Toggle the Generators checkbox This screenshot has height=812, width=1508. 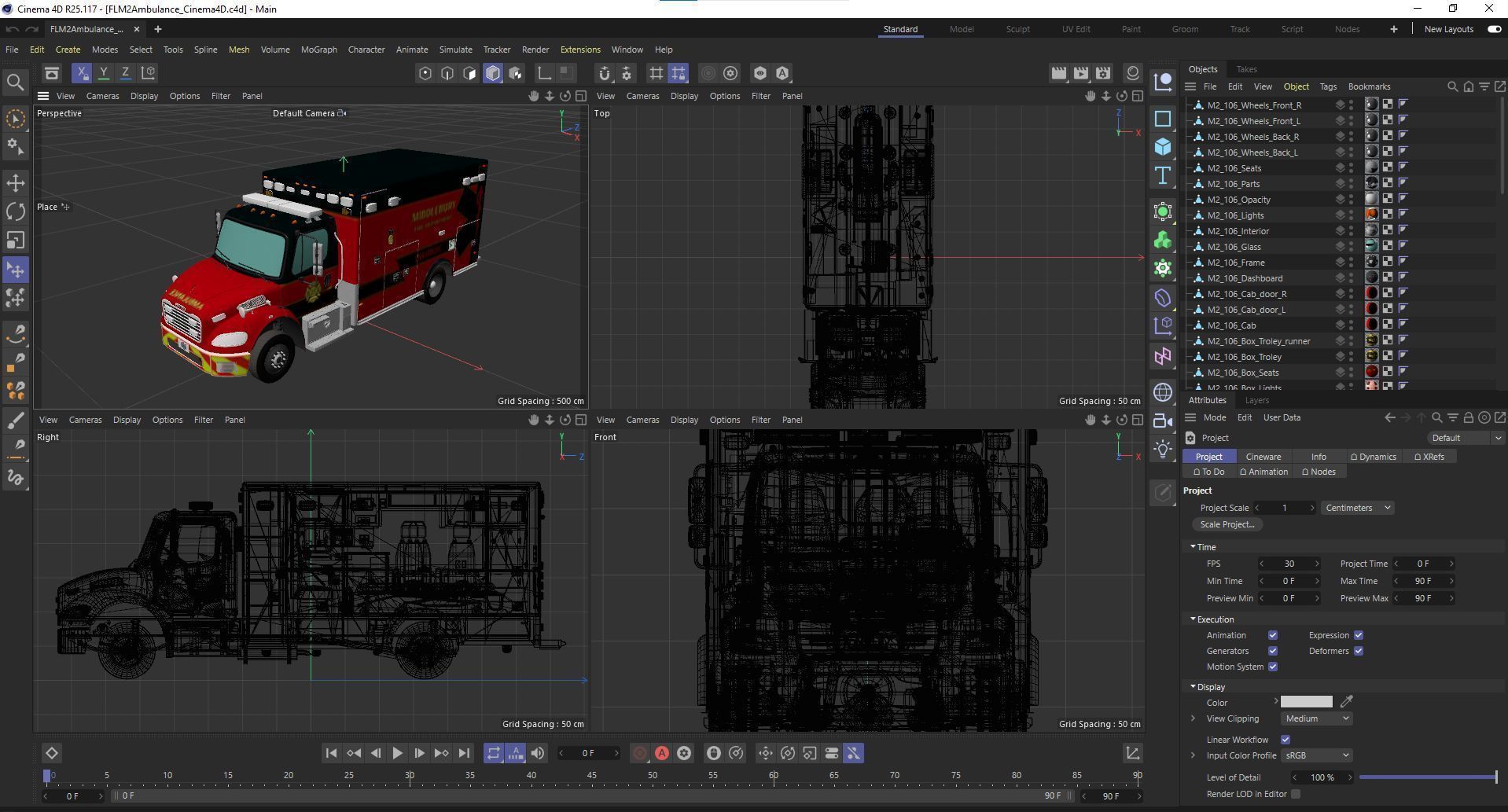coord(1273,651)
